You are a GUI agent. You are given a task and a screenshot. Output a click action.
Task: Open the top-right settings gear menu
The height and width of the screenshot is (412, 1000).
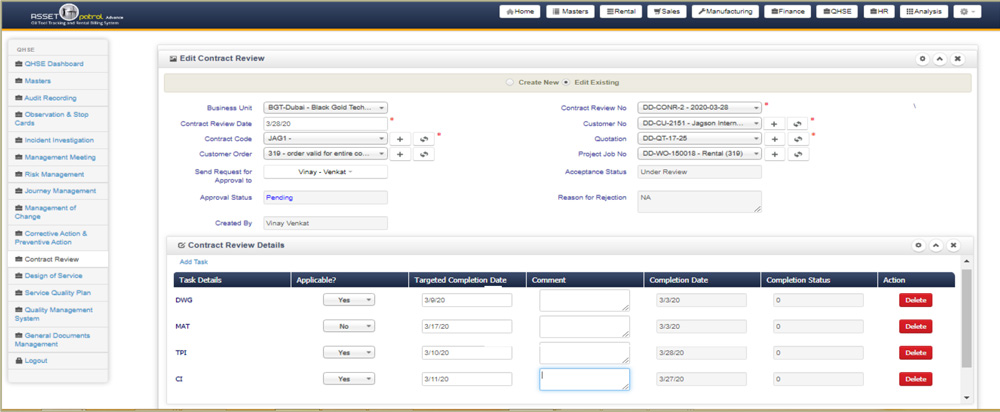pyautogui.click(x=966, y=12)
